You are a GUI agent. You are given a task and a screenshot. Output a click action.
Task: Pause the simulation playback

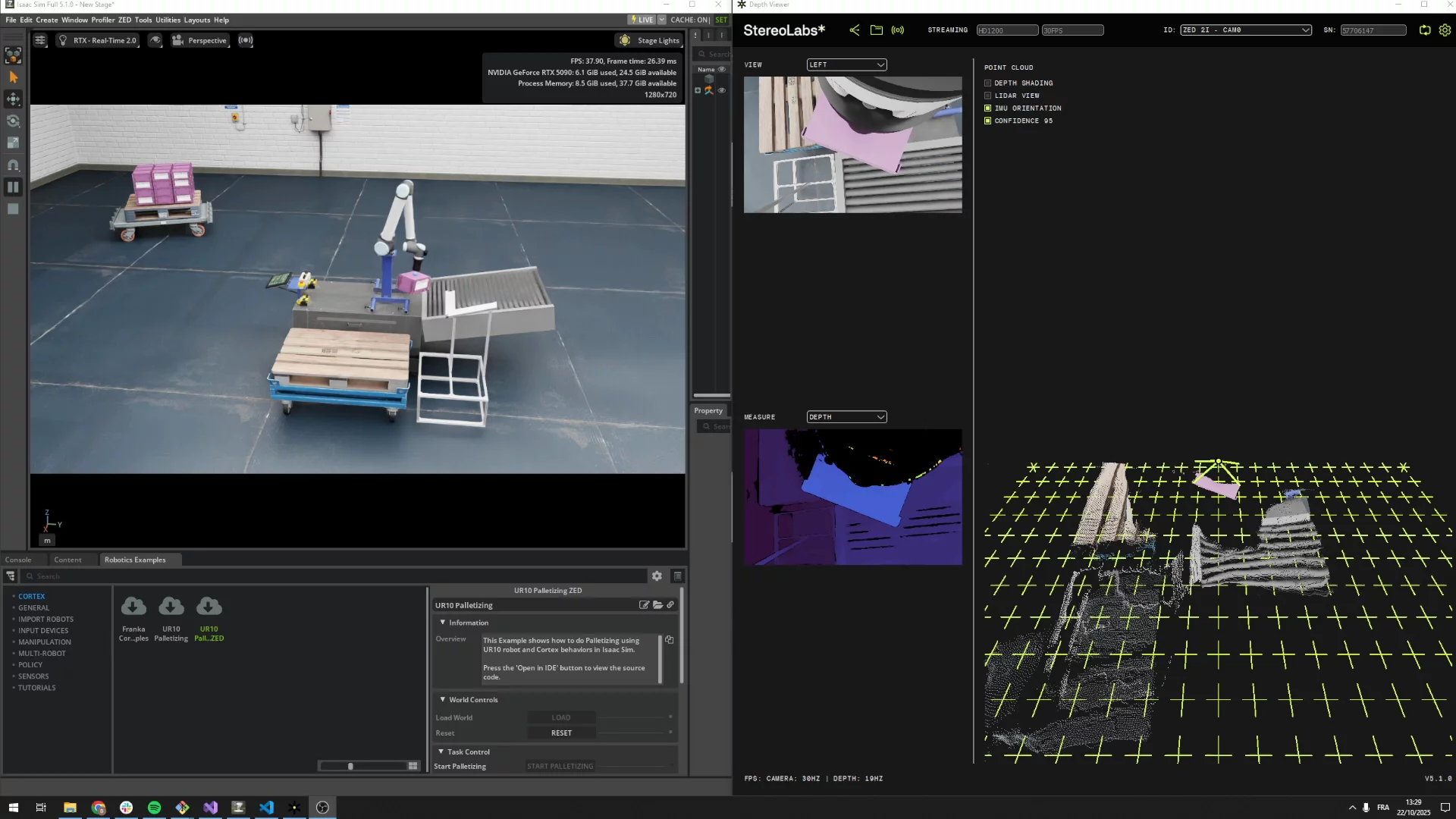(13, 187)
